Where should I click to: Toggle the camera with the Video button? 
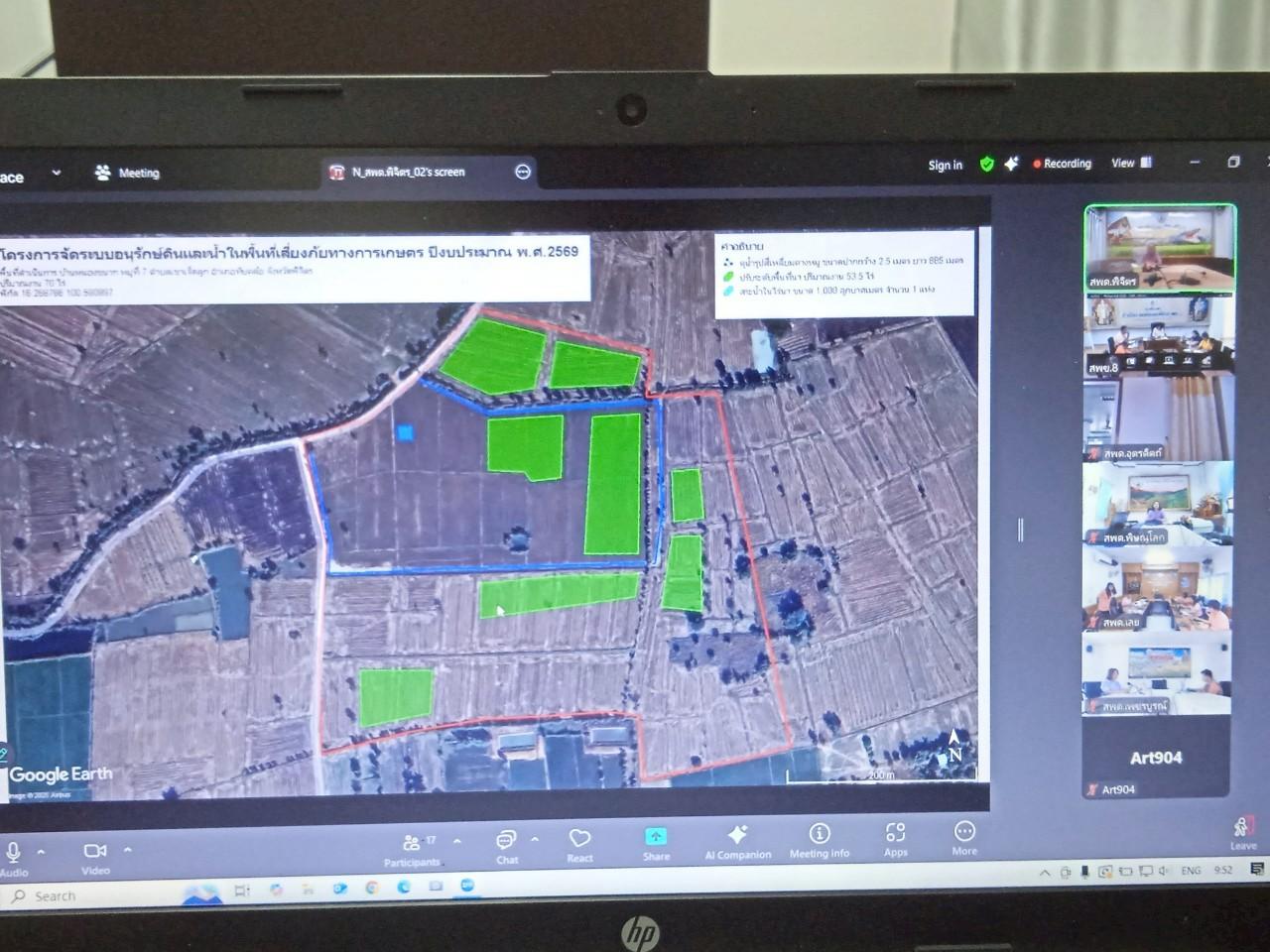click(95, 852)
